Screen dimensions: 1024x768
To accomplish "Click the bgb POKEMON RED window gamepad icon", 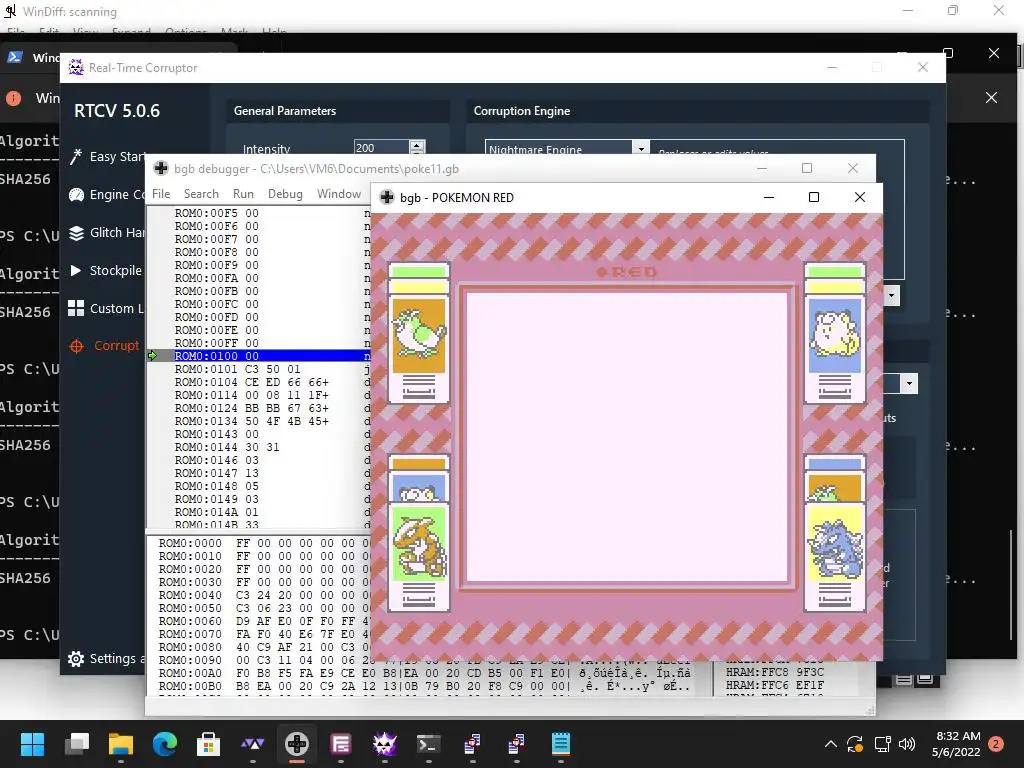I will (387, 197).
